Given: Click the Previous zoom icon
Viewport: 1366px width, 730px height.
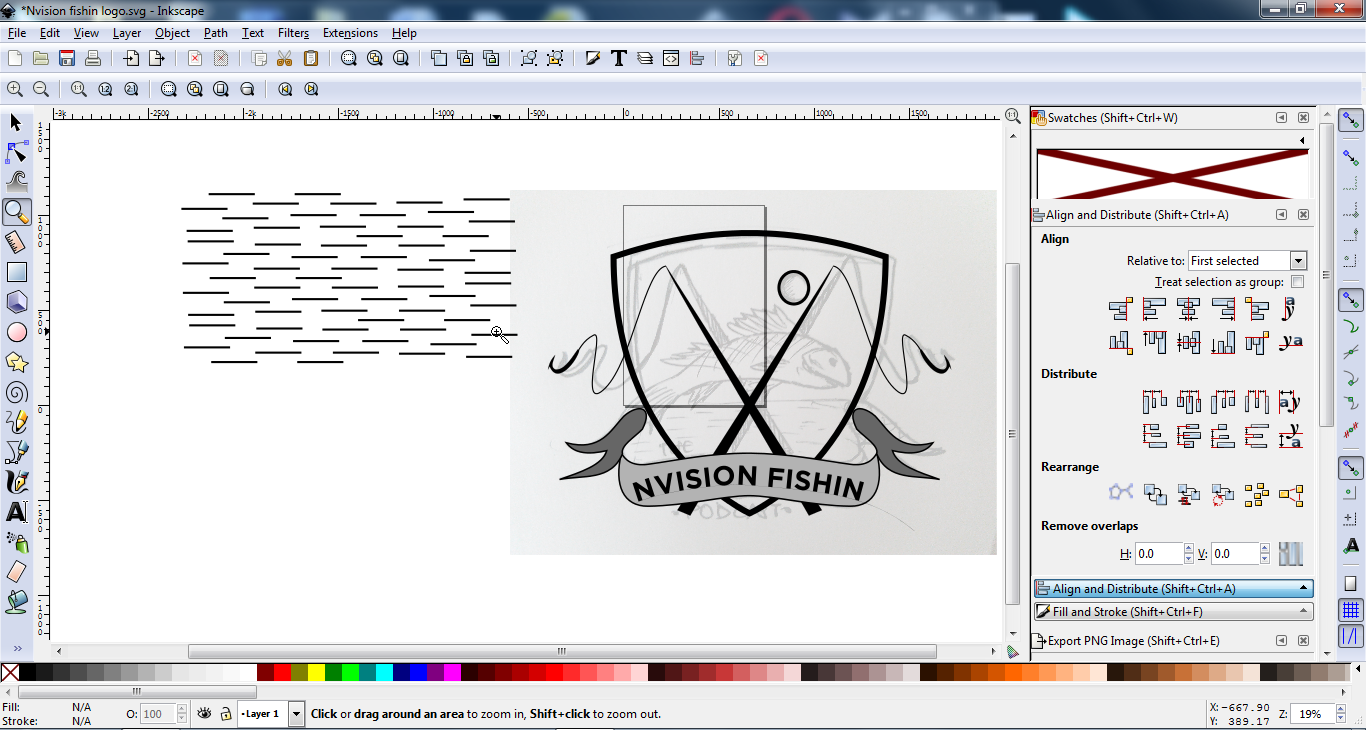Looking at the screenshot, I should click(x=285, y=89).
